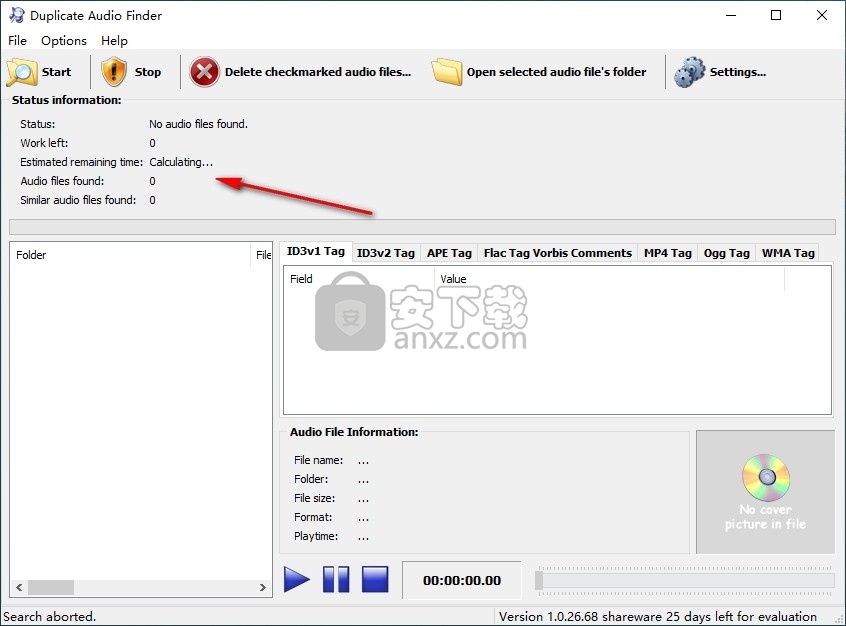Viewport: 846px width, 626px height.
Task: Click the file list left scroll arrow
Action: pyautogui.click(x=19, y=587)
